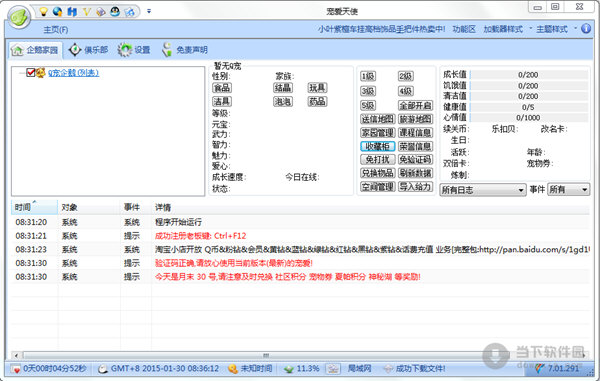Image resolution: width=600 pixels, height=381 pixels.
Task: Sort the log by 事件 column header
Action: tap(136, 207)
